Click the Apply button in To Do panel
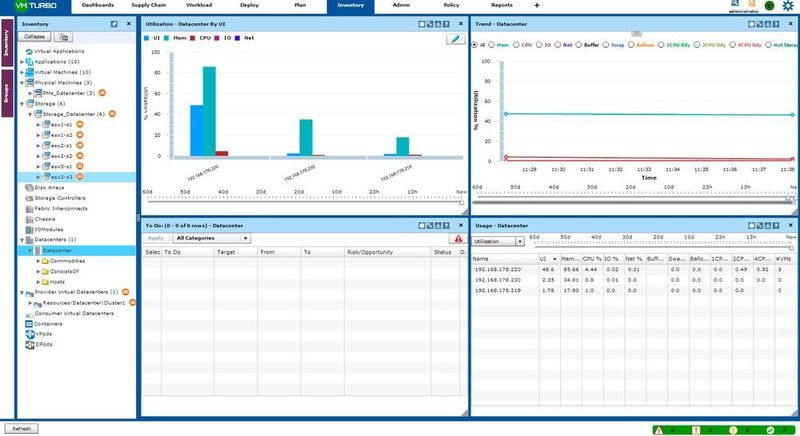 click(x=156, y=238)
